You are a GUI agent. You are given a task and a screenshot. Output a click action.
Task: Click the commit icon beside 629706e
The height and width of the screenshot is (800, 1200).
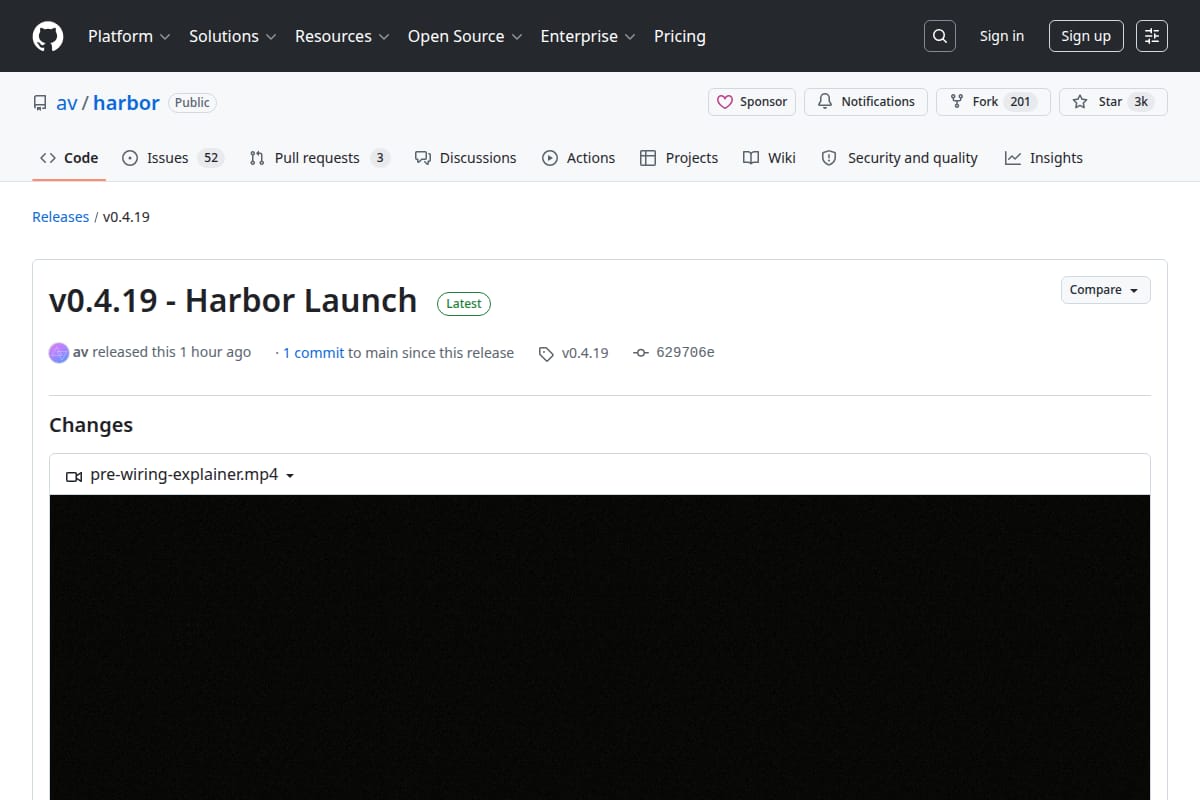641,353
